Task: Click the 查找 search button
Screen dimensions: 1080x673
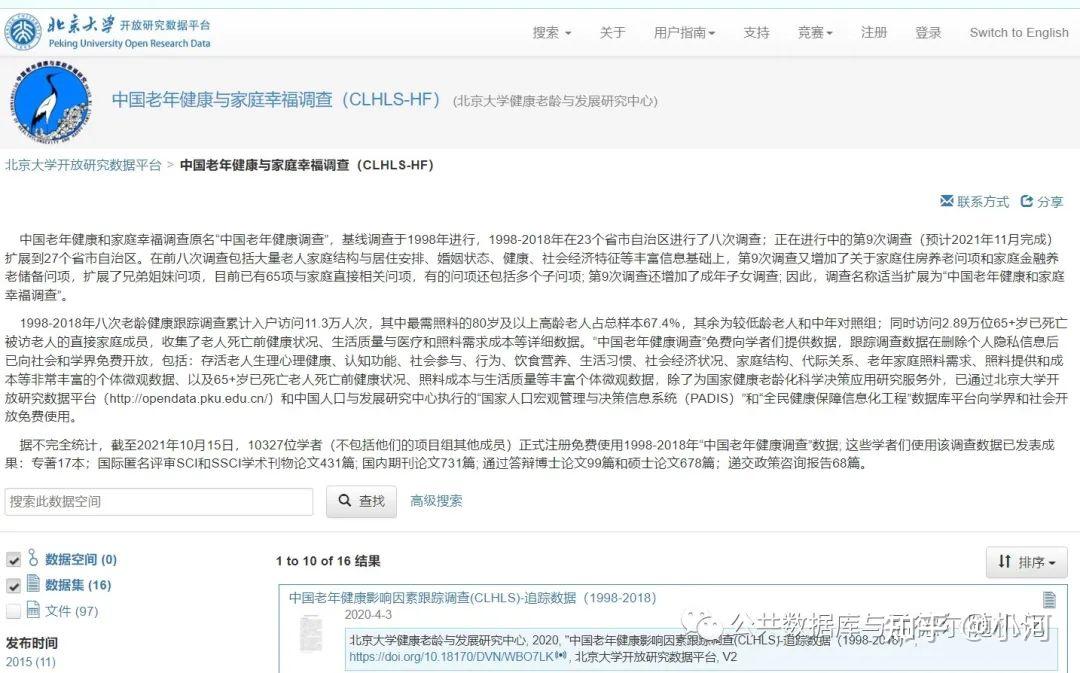Action: coord(361,501)
